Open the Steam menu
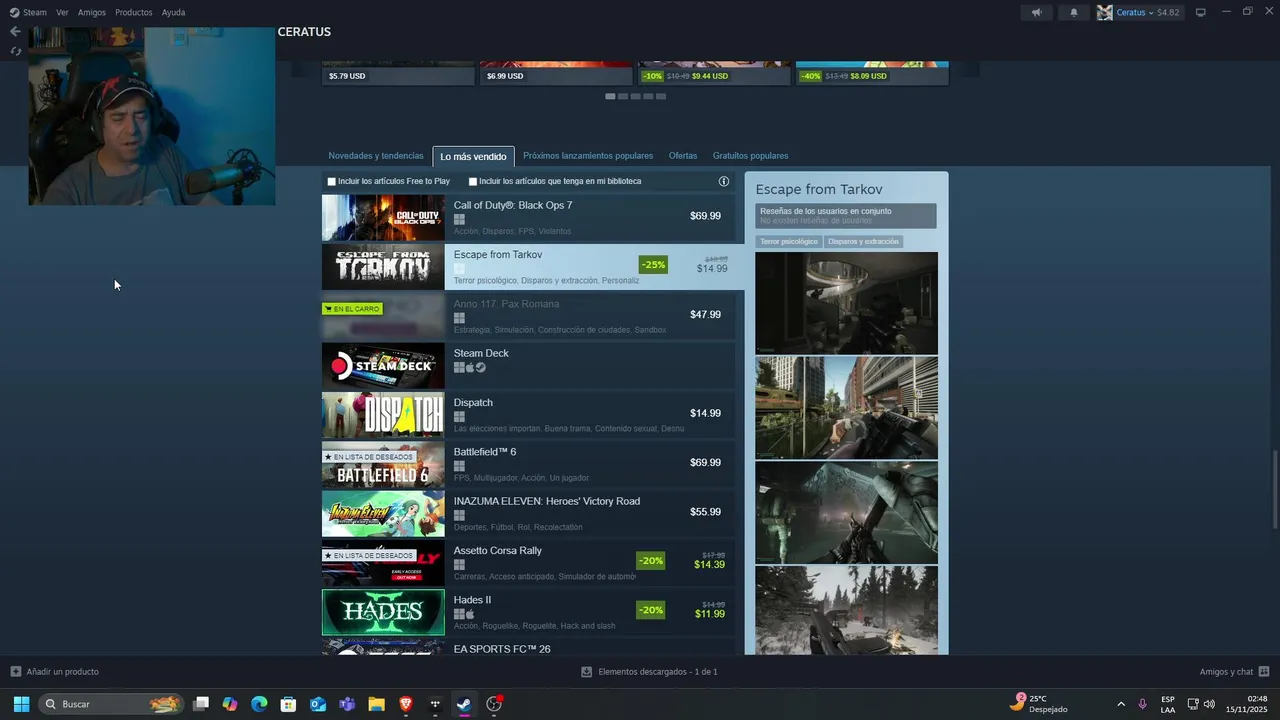1280x720 pixels. (x=35, y=12)
